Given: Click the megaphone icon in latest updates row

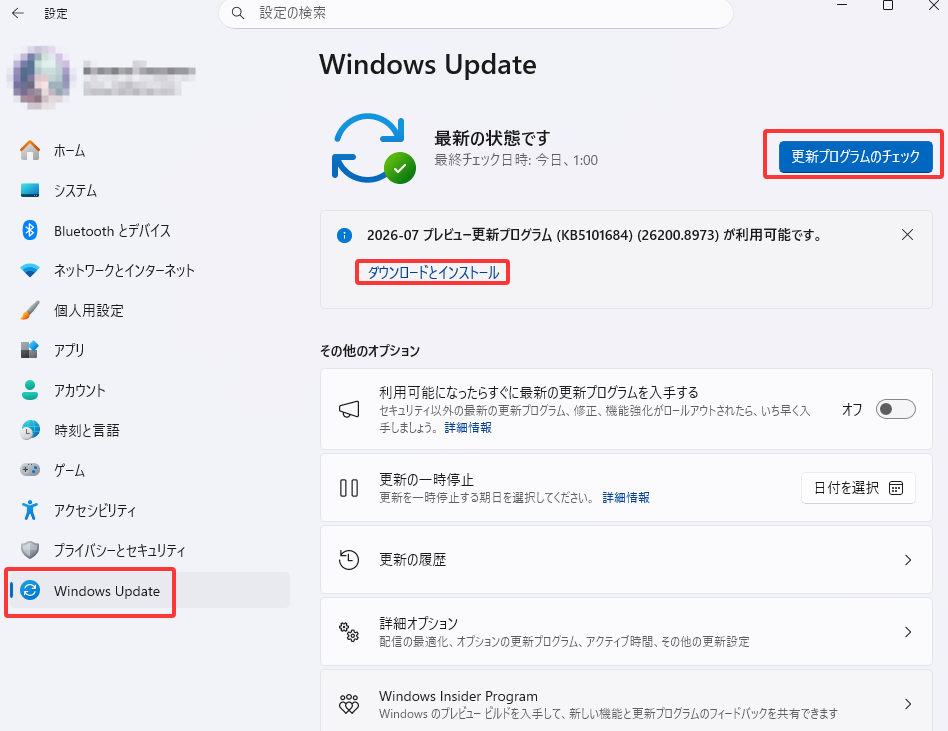Looking at the screenshot, I should (x=349, y=409).
